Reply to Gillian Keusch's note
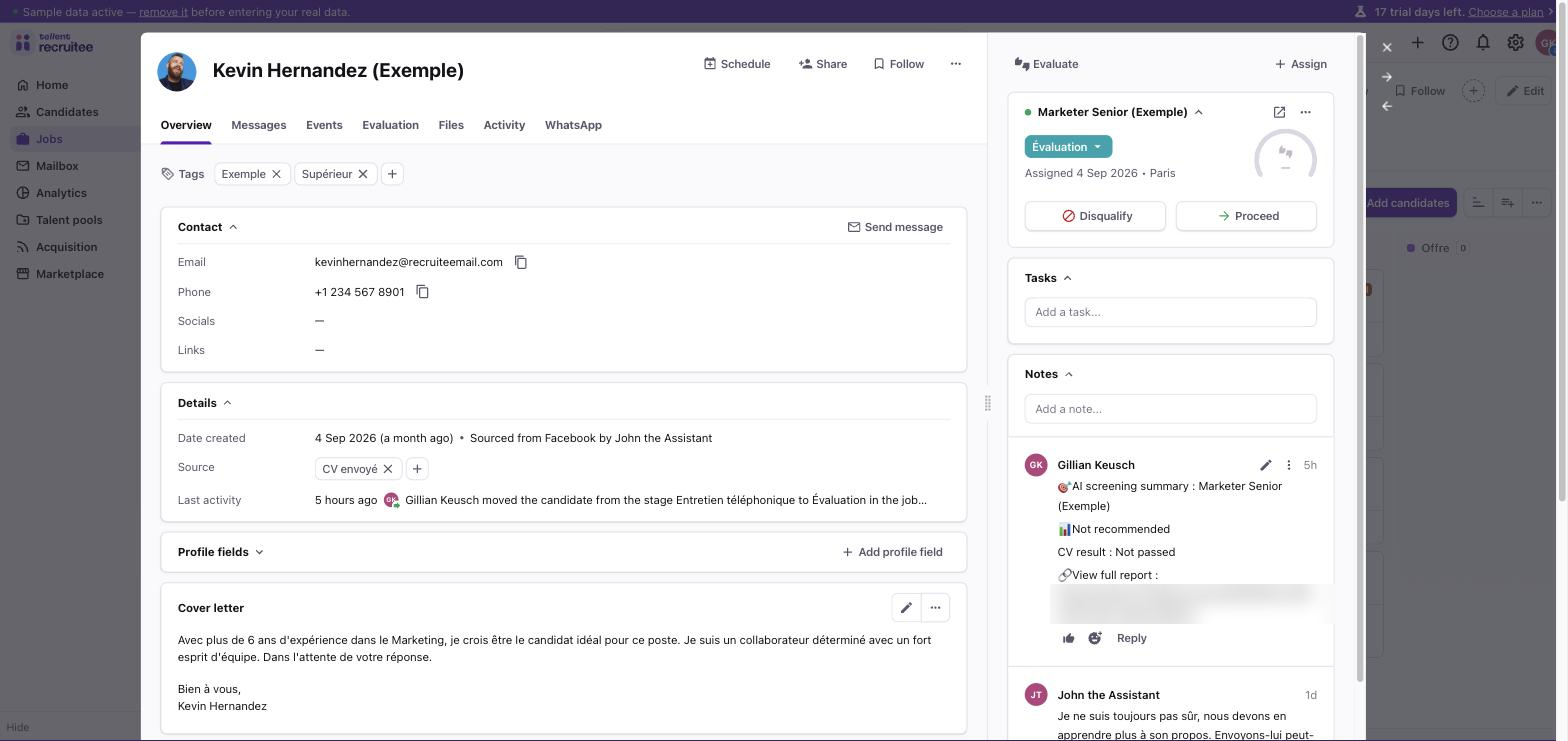The width and height of the screenshot is (1568, 741). [1131, 638]
